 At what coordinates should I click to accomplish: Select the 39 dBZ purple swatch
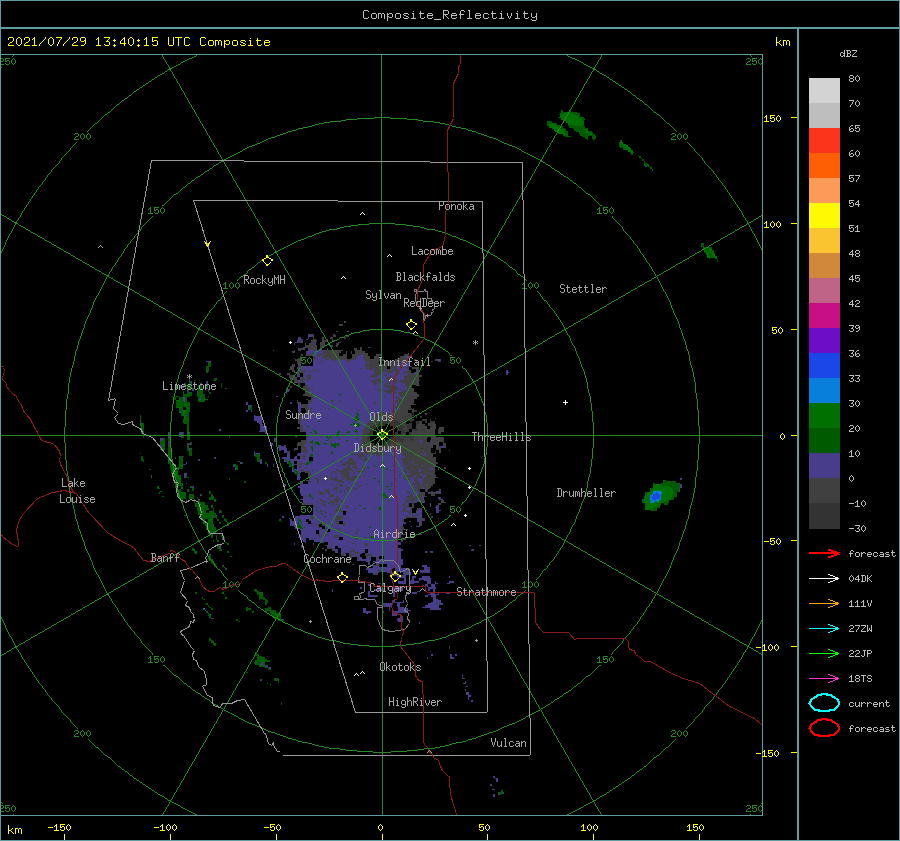click(x=824, y=340)
